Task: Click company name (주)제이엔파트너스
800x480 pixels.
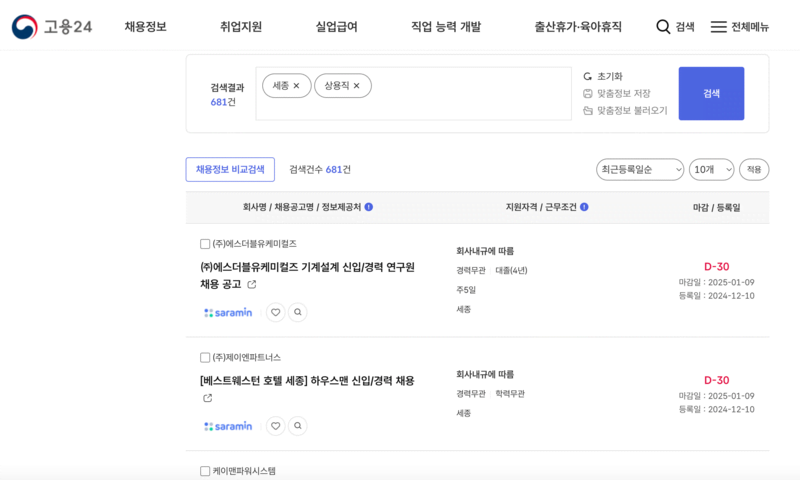Action: click(x=246, y=358)
